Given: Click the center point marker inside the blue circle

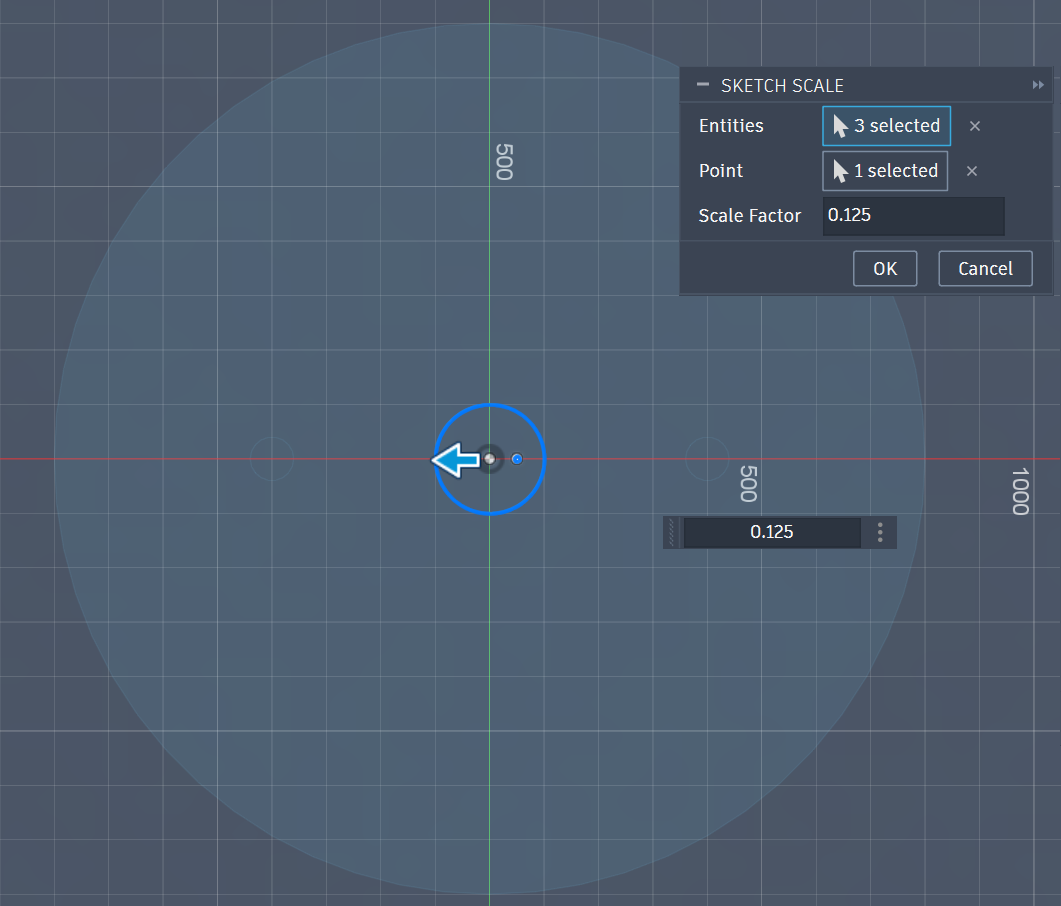Looking at the screenshot, I should (x=490, y=459).
